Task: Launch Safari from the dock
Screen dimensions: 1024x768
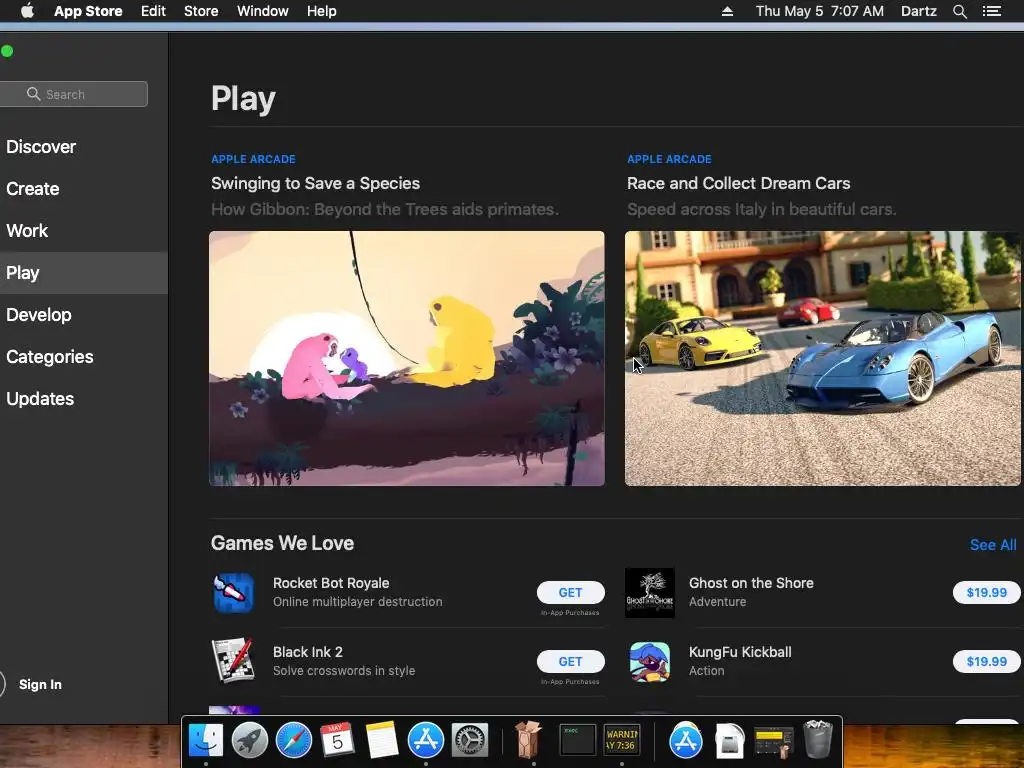Action: (x=294, y=741)
